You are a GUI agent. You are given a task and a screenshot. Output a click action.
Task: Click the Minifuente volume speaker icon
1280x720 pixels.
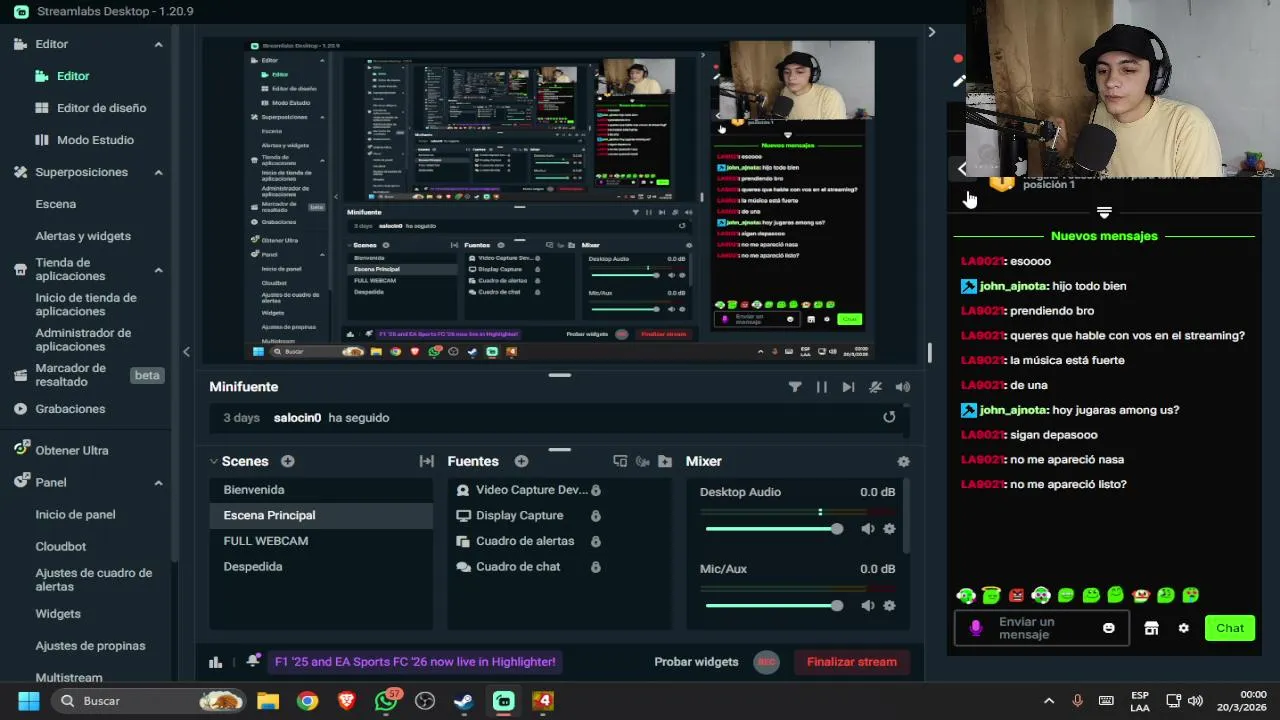[x=903, y=387]
